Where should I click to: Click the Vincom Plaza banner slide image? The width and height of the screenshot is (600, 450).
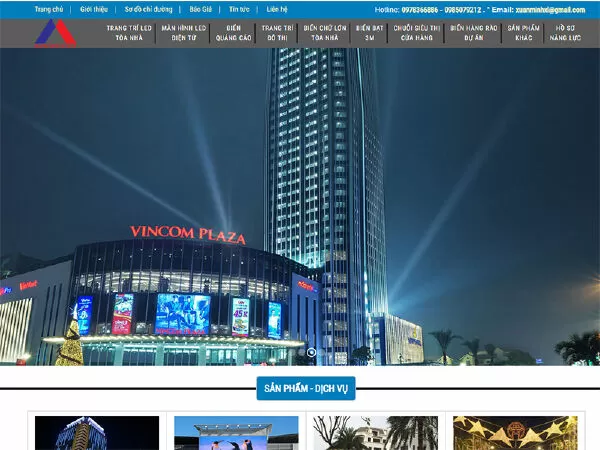point(300,207)
